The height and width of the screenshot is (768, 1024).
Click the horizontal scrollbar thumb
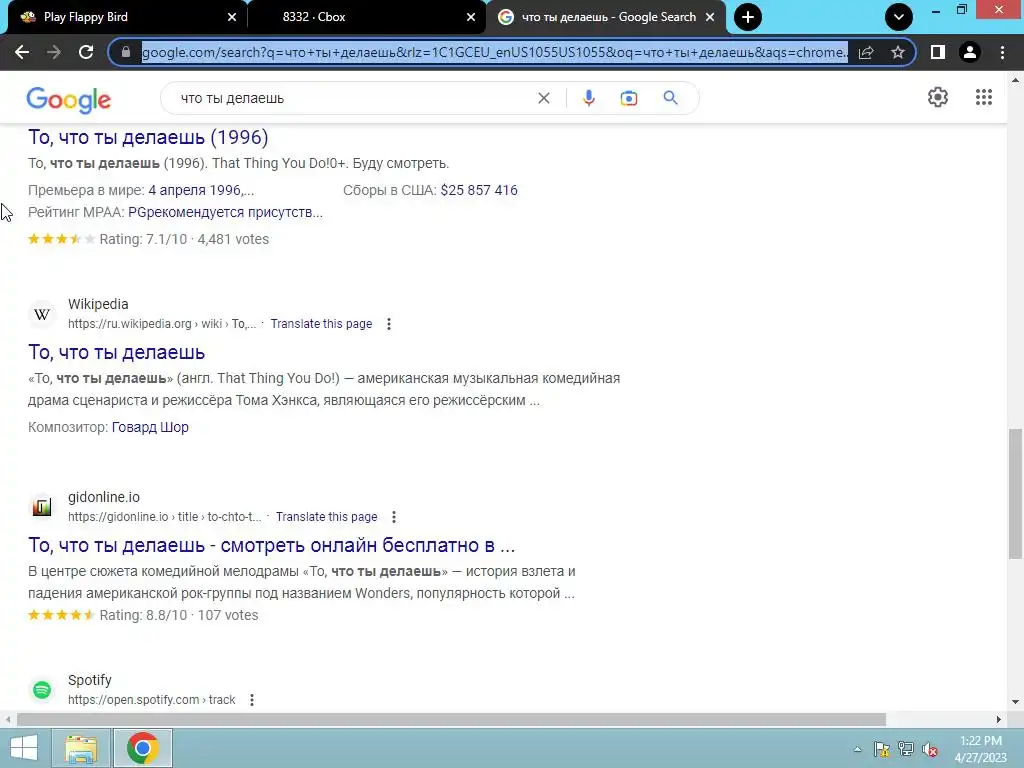coord(451,720)
